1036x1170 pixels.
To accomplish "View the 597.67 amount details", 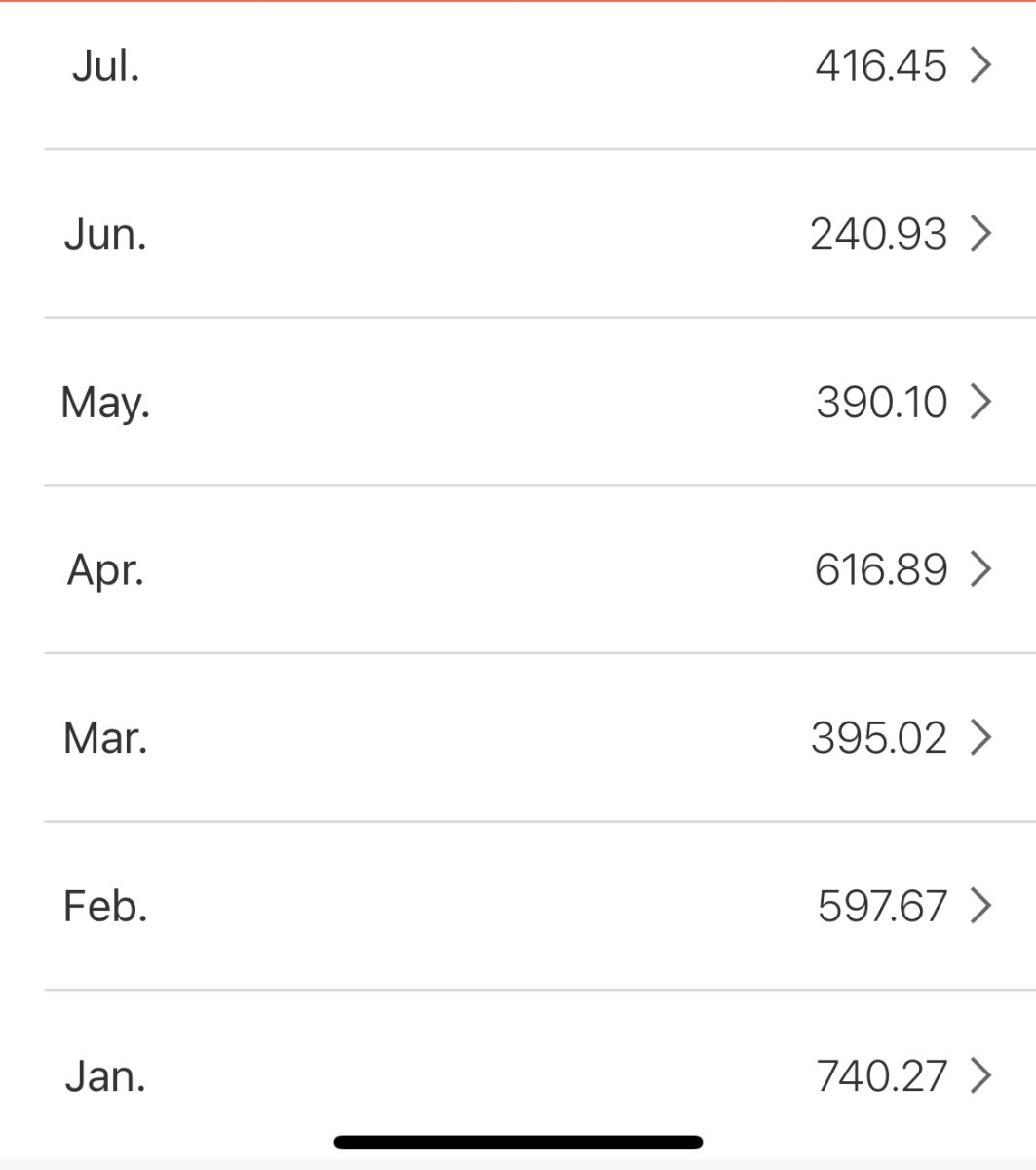I will click(882, 907).
